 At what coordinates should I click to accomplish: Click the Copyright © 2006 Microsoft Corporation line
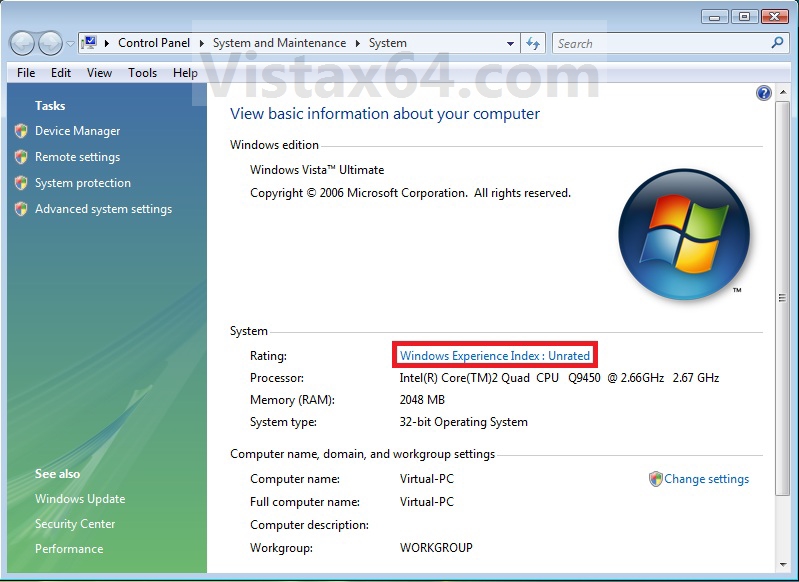410,193
